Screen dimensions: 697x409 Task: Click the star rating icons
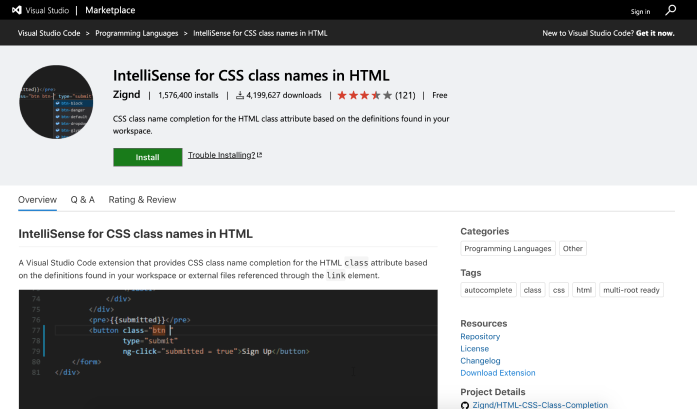coord(365,95)
